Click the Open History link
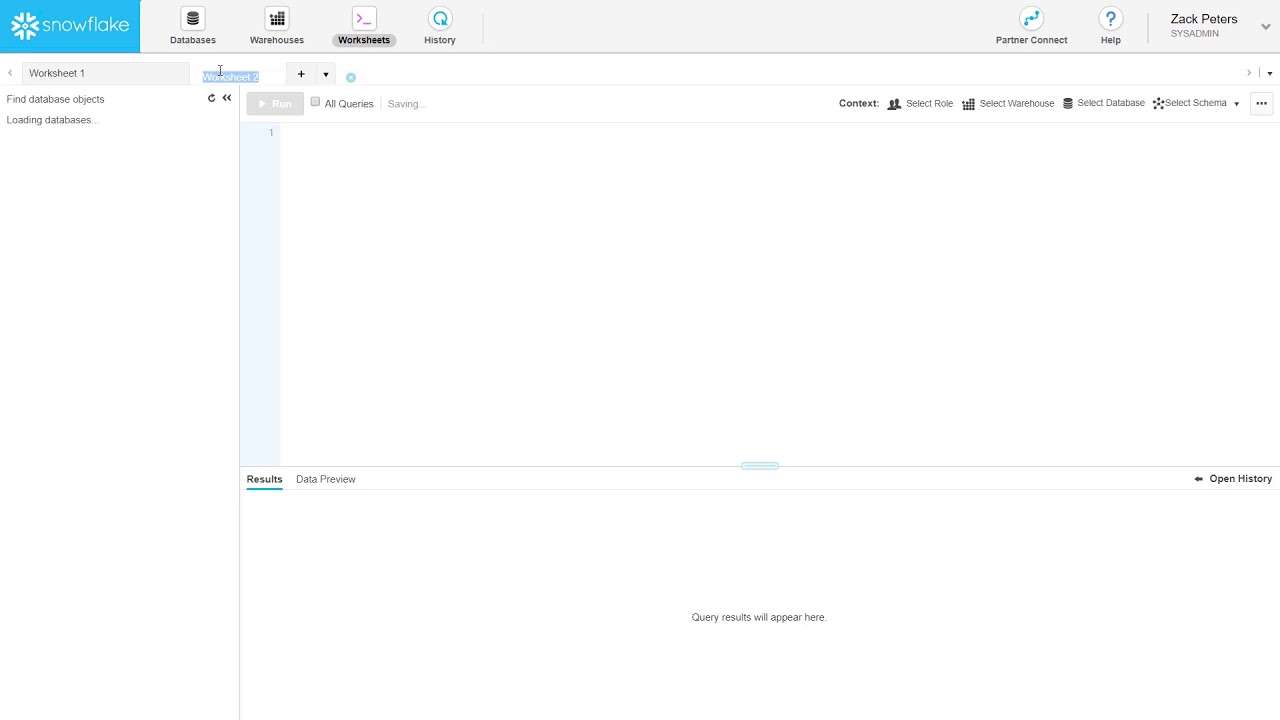This screenshot has height=720, width=1280. (x=1233, y=479)
